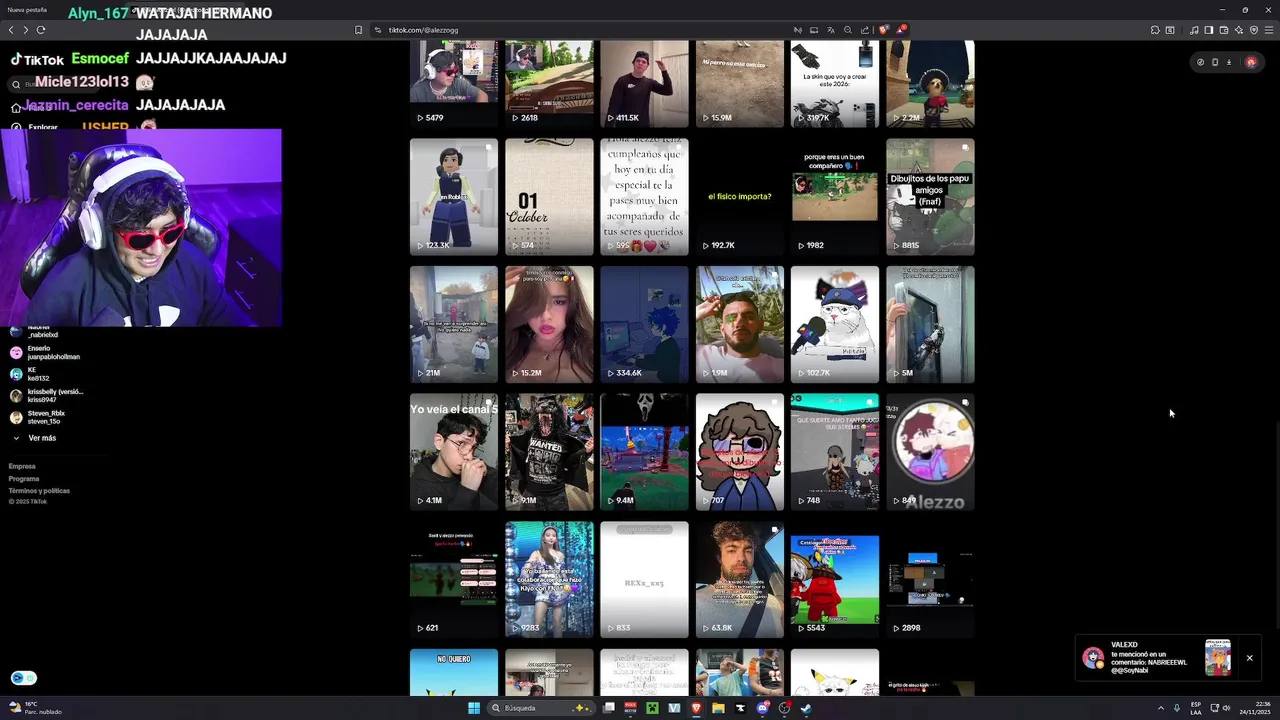Click the zoom magnifier icon in address bar

(848, 30)
